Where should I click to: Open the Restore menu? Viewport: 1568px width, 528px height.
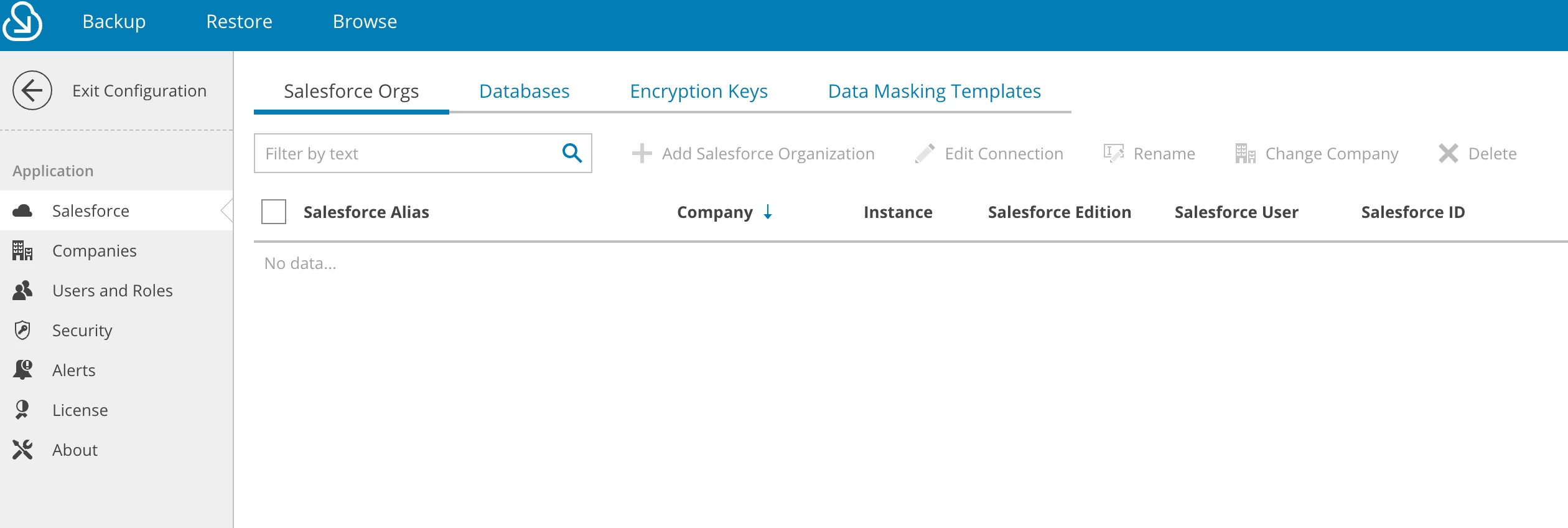[x=239, y=22]
